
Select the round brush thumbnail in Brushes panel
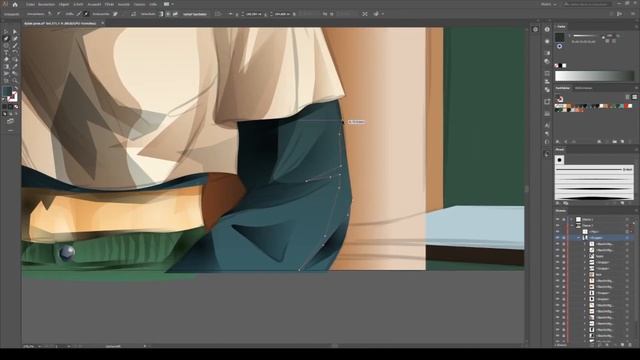tap(560, 160)
